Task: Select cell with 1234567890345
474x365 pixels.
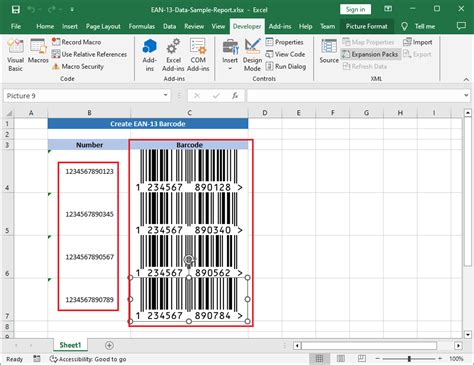Action: pyautogui.click(x=89, y=214)
